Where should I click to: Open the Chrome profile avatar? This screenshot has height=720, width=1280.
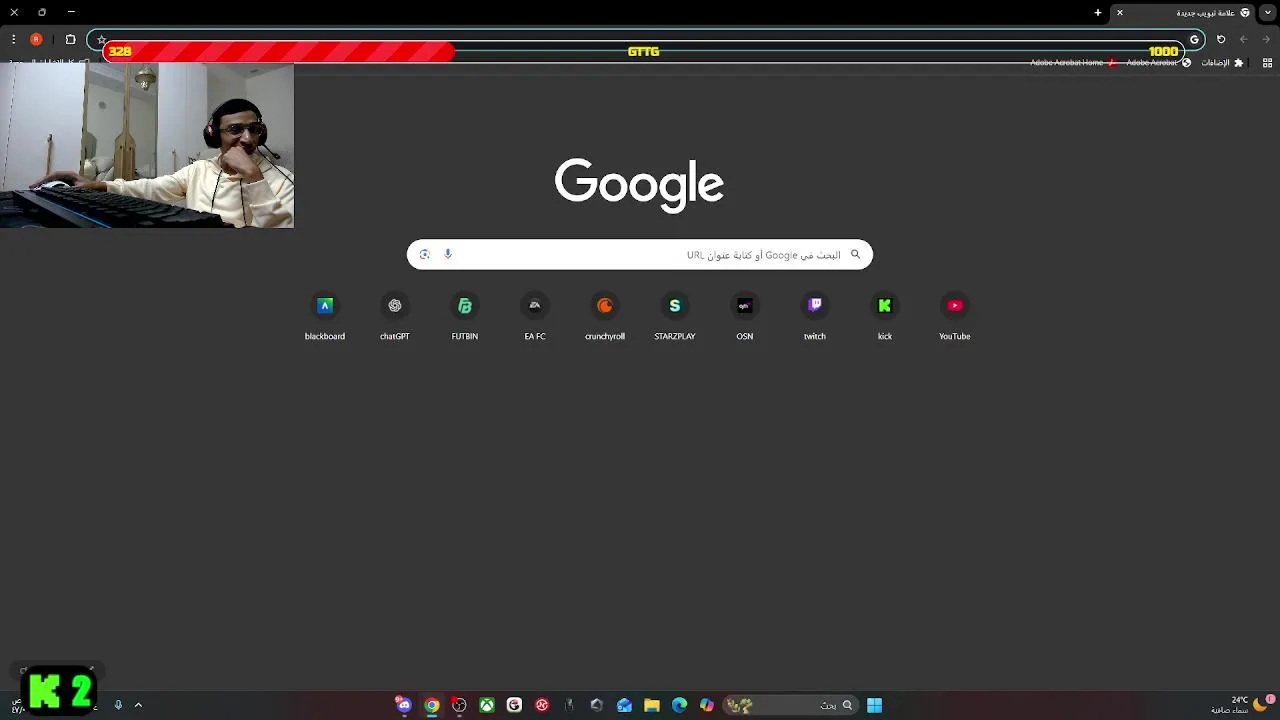point(36,40)
